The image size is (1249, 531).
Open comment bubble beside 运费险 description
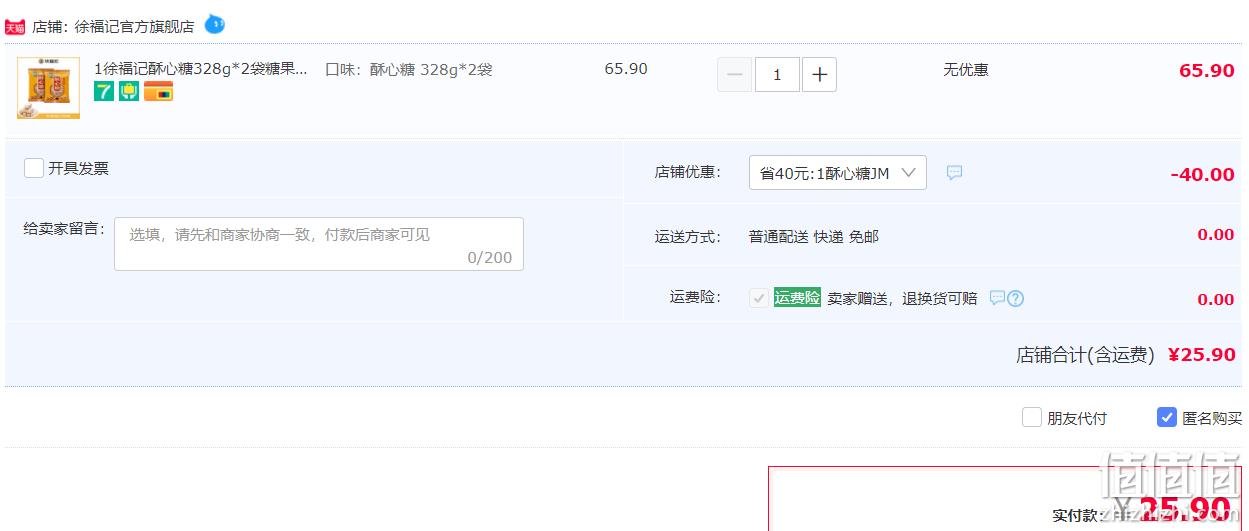pyautogui.click(x=996, y=298)
